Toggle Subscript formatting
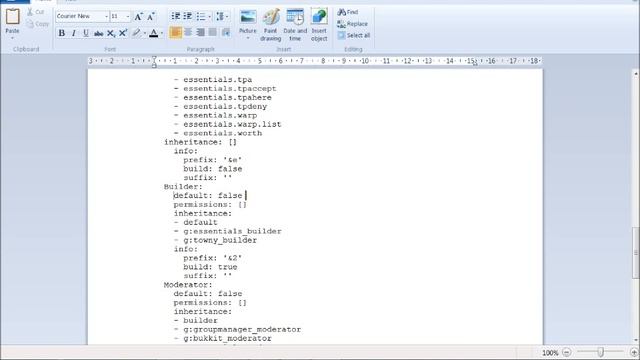640x360 pixels. click(x=111, y=33)
